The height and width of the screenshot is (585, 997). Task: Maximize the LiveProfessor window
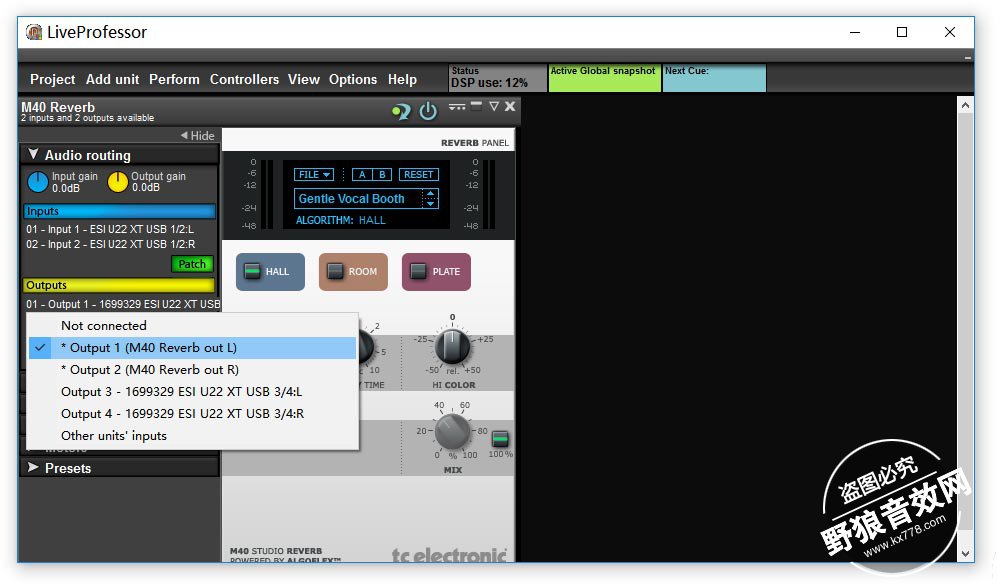(902, 32)
